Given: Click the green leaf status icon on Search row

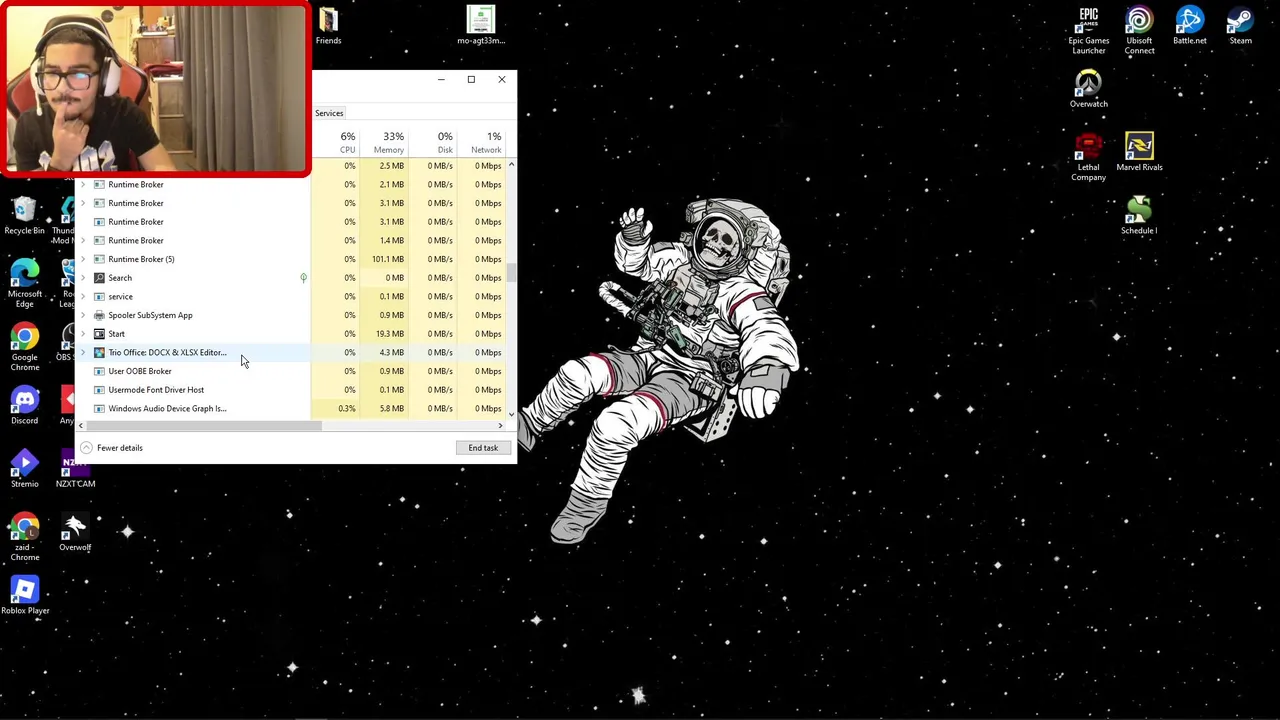Looking at the screenshot, I should click(303, 278).
